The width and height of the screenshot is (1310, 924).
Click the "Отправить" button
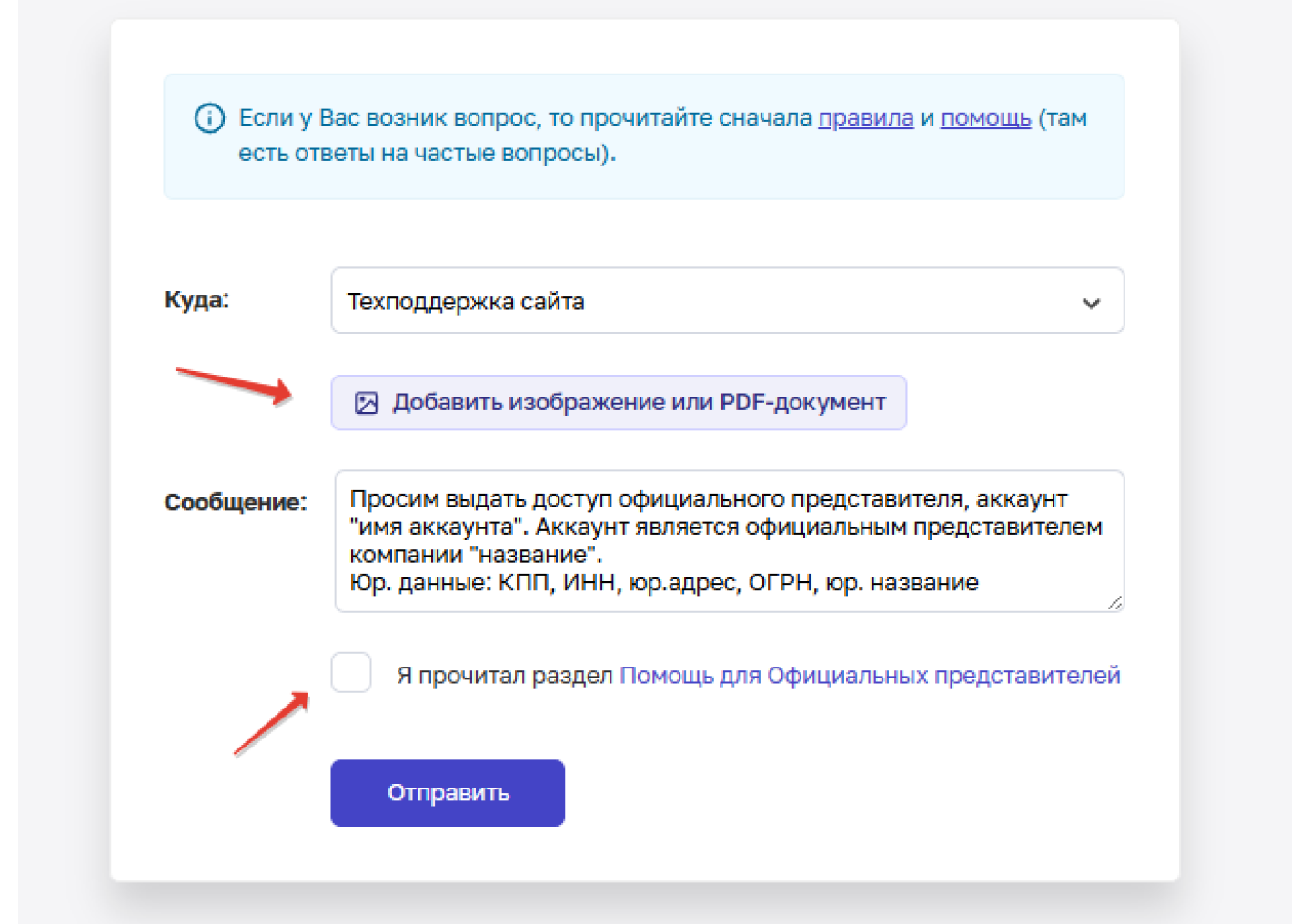pos(448,793)
